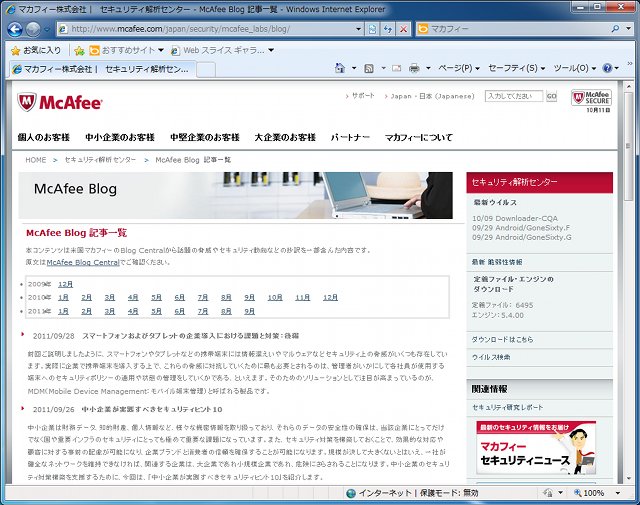Click the red Stop loading icon

click(403, 29)
